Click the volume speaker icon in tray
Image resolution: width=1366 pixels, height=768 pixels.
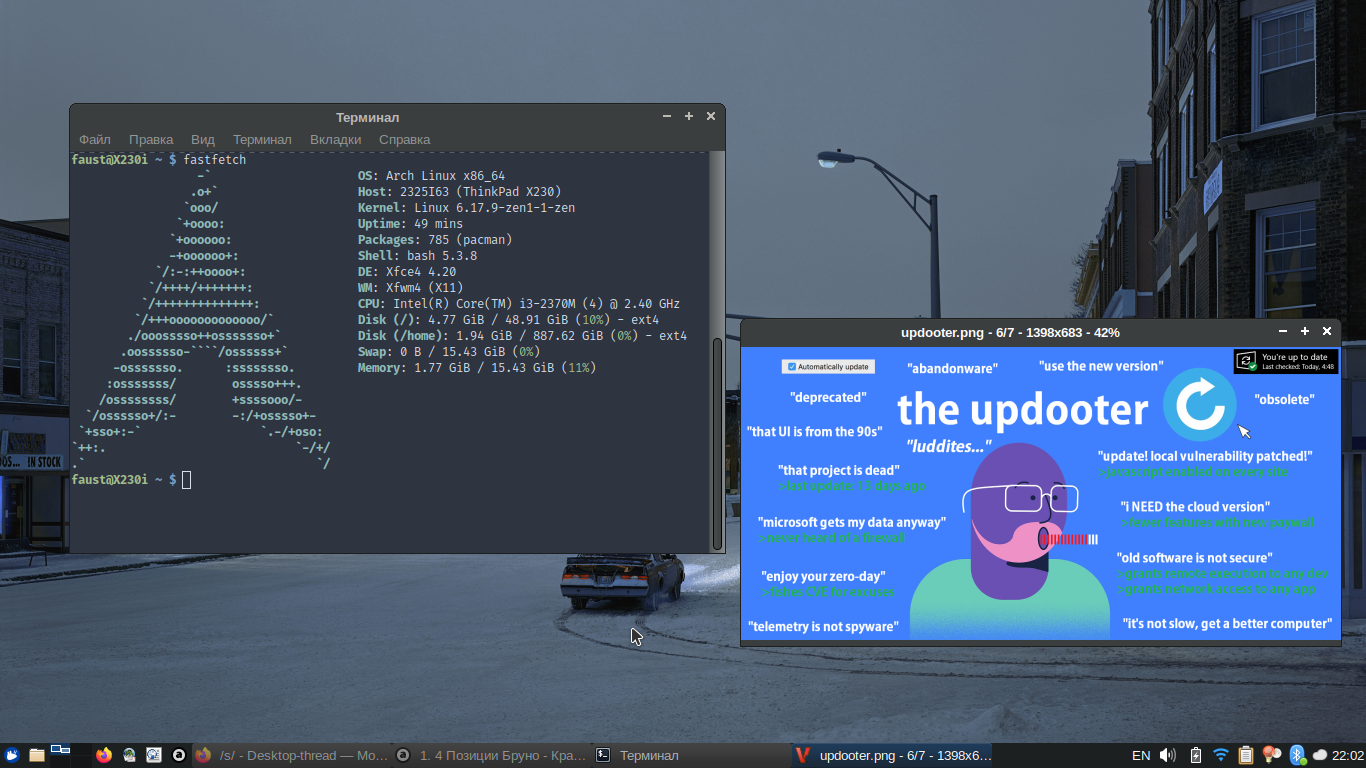click(1167, 755)
